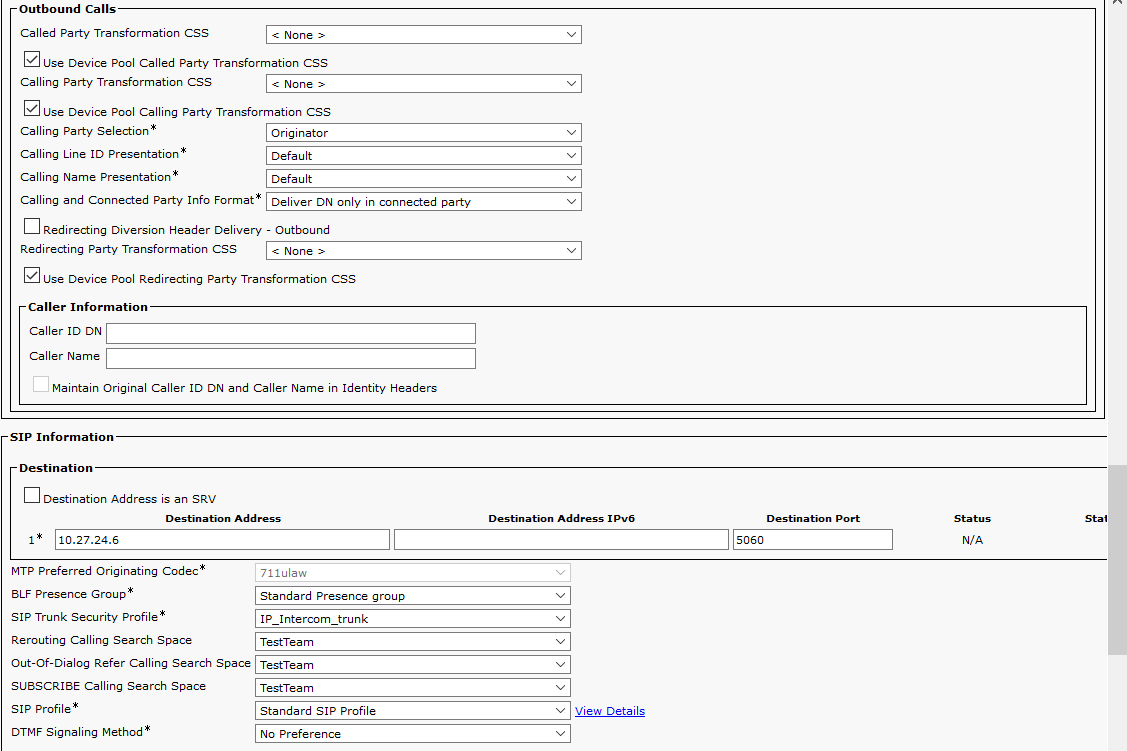Toggle Use Device Pool Called Party Transformation CSS

(32, 61)
